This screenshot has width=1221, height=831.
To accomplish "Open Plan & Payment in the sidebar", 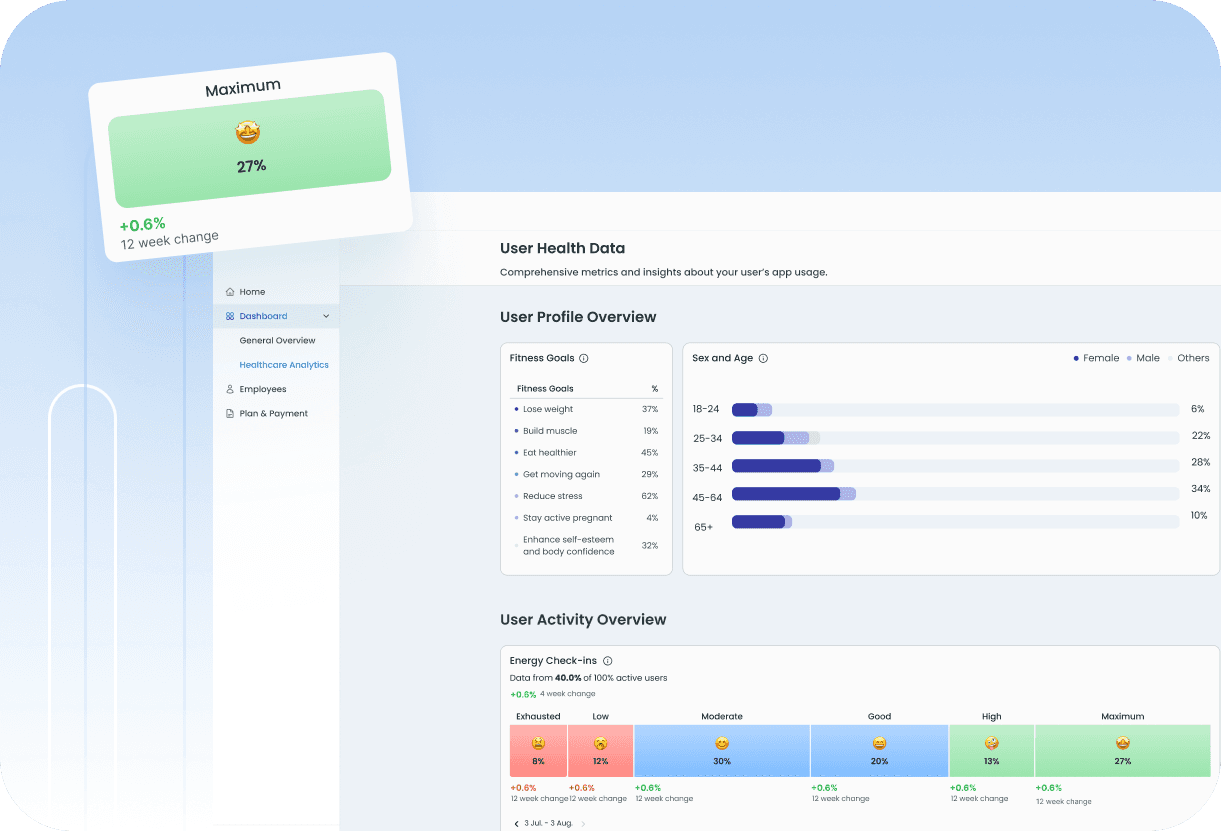I will 276,413.
